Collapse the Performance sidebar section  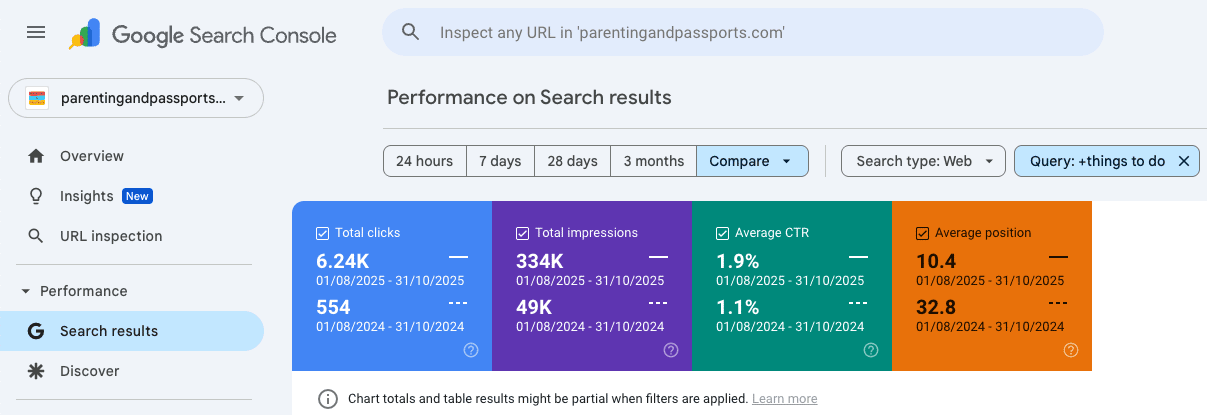pos(26,291)
